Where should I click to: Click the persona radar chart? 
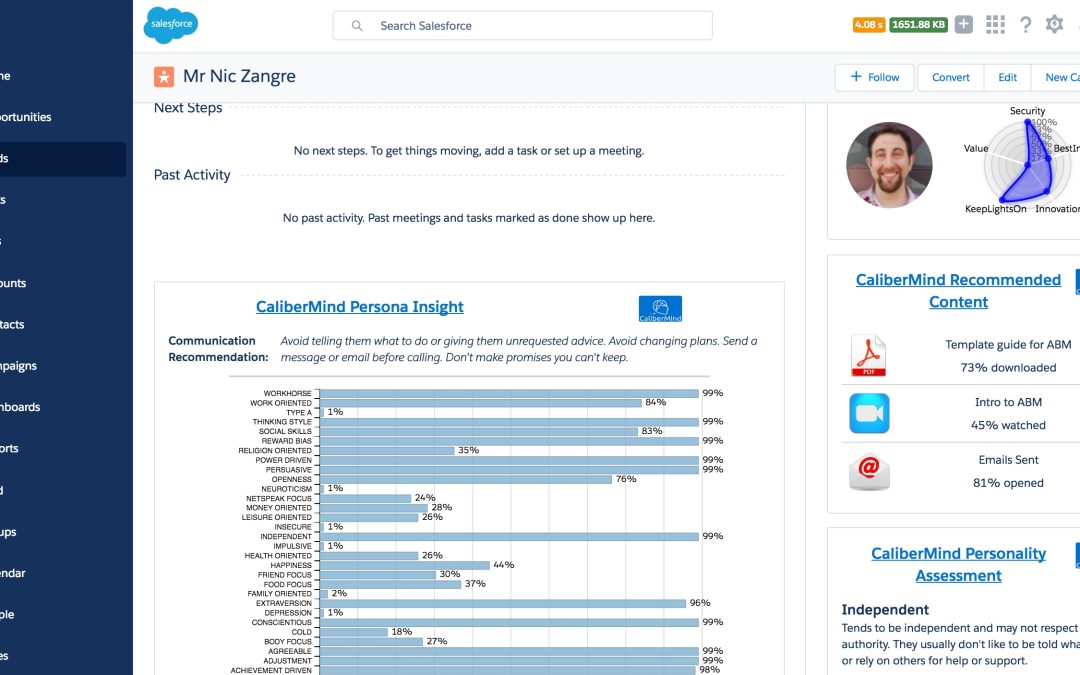1026,164
